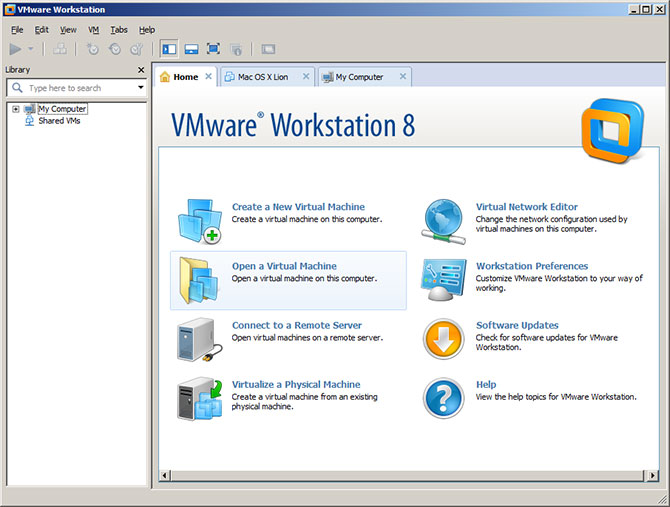670x507 pixels.
Task: Click the Virtualize a Physical Machine link
Action: pyautogui.click(x=296, y=384)
